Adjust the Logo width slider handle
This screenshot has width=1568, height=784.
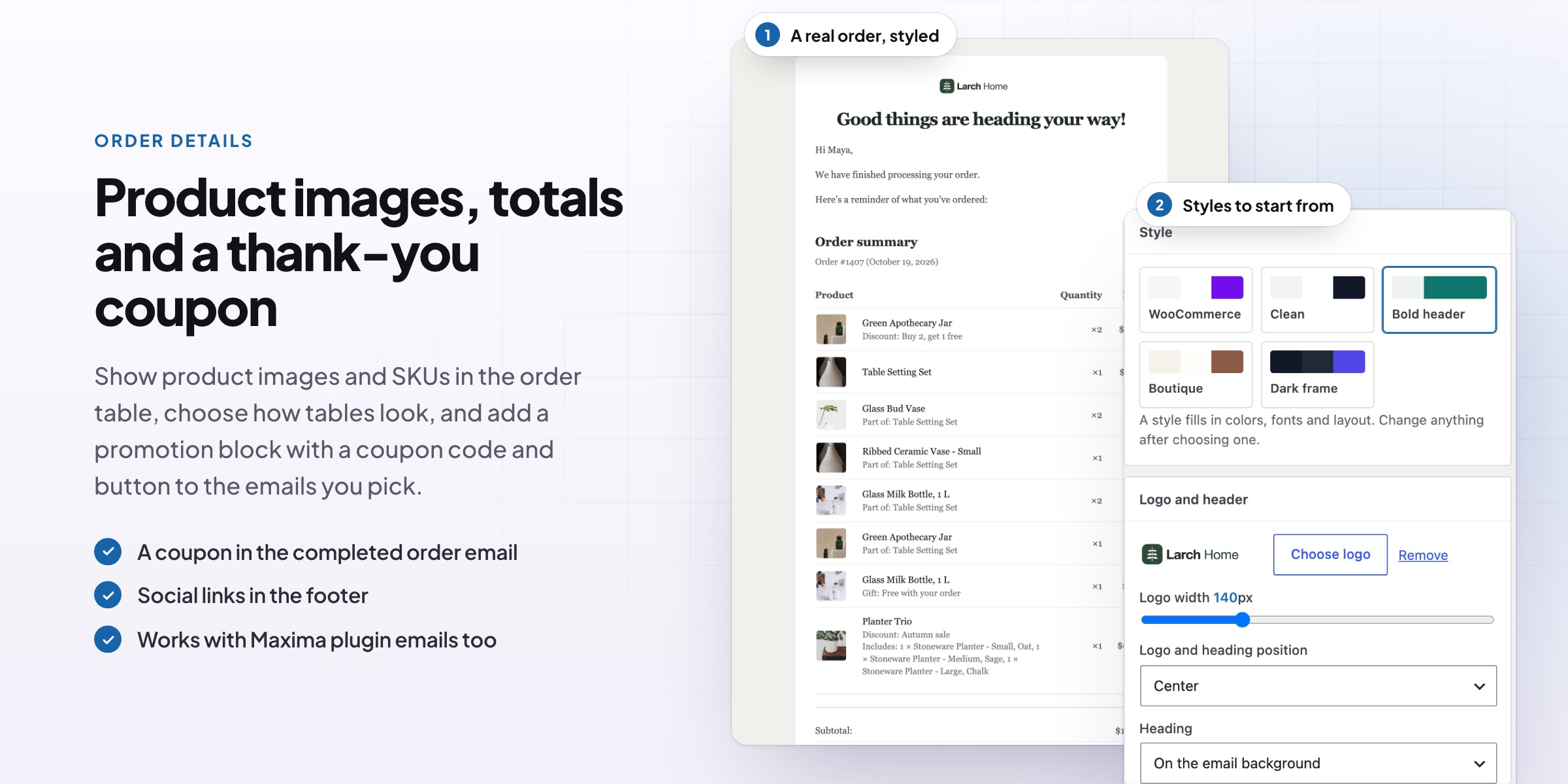pos(1242,620)
